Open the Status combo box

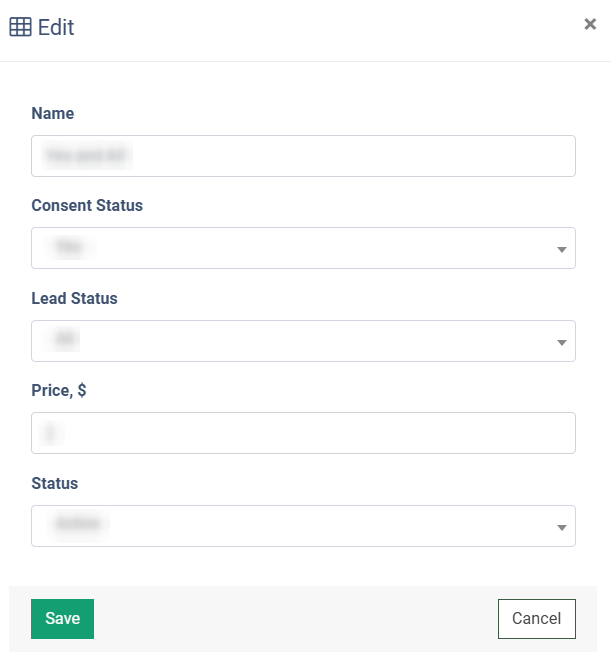pyautogui.click(x=303, y=526)
